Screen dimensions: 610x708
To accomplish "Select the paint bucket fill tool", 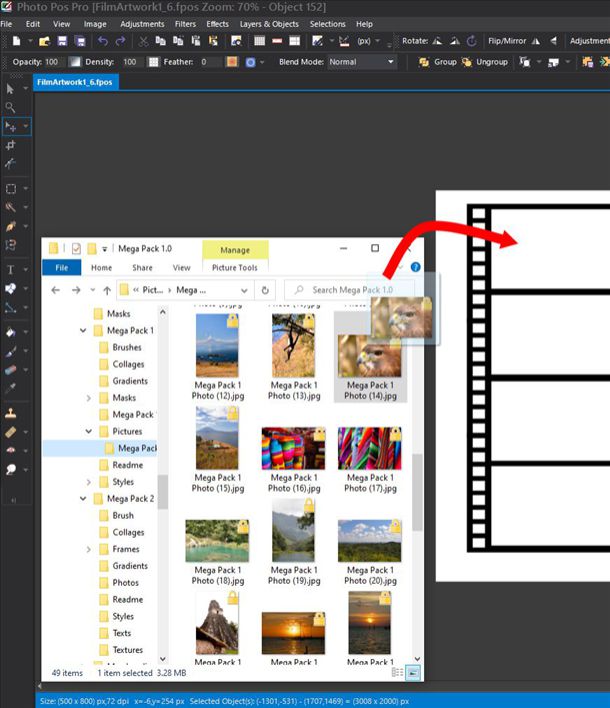I will tap(10, 332).
